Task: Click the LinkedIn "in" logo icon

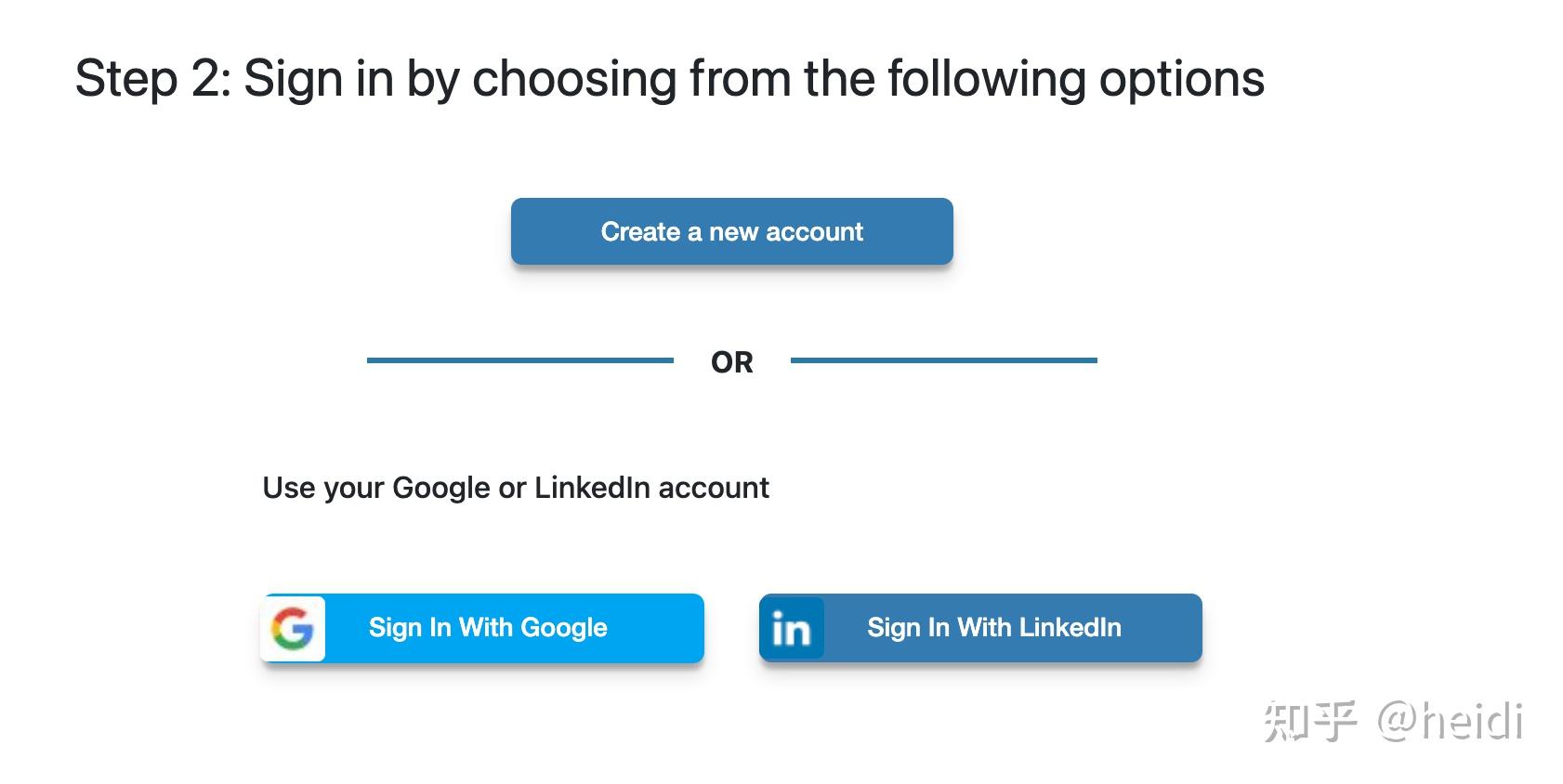Action: click(x=792, y=629)
